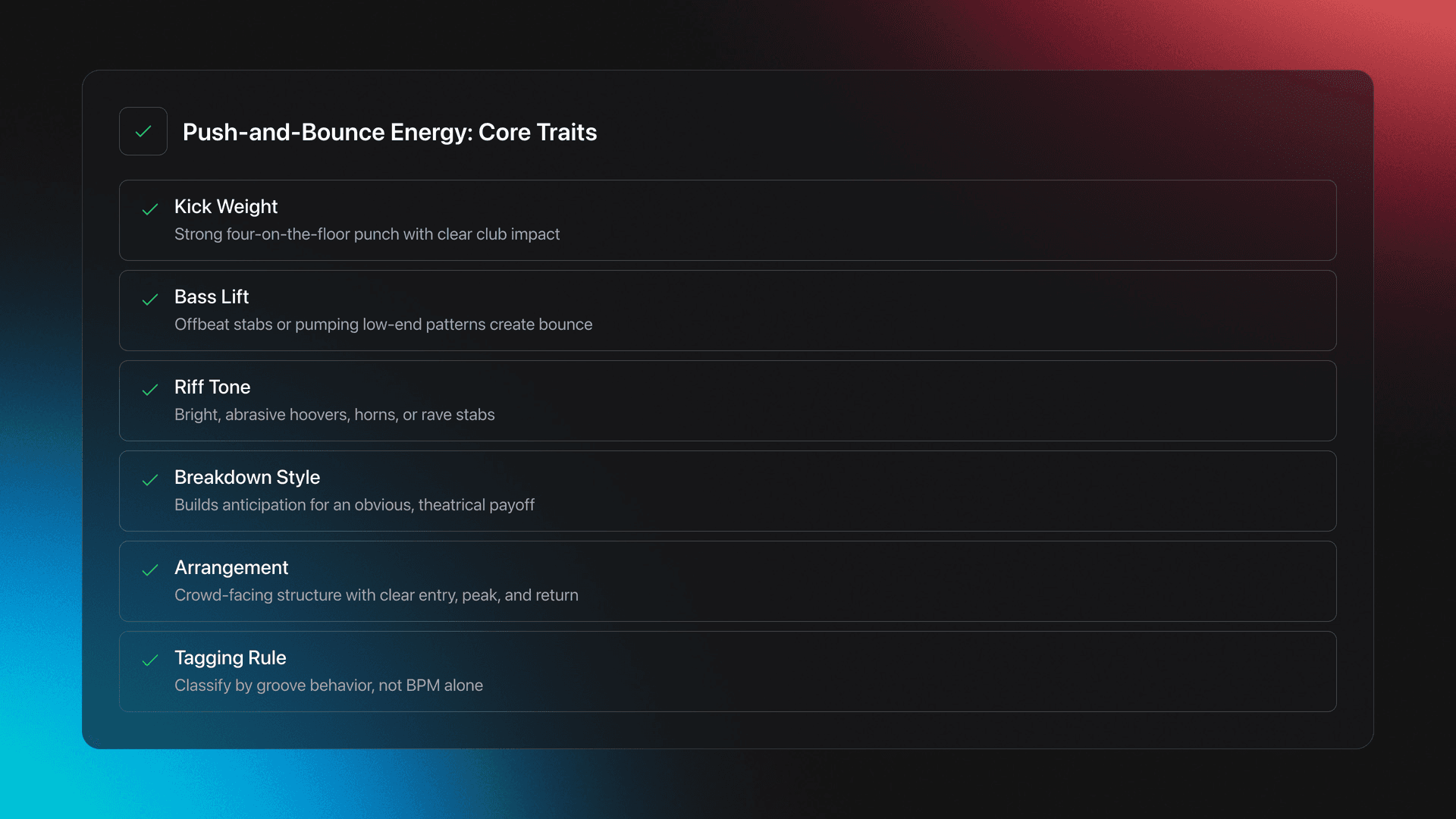Screen dimensions: 1456x819
Task: Click the checkmark beside Breakdown Style
Action: [x=149, y=482]
